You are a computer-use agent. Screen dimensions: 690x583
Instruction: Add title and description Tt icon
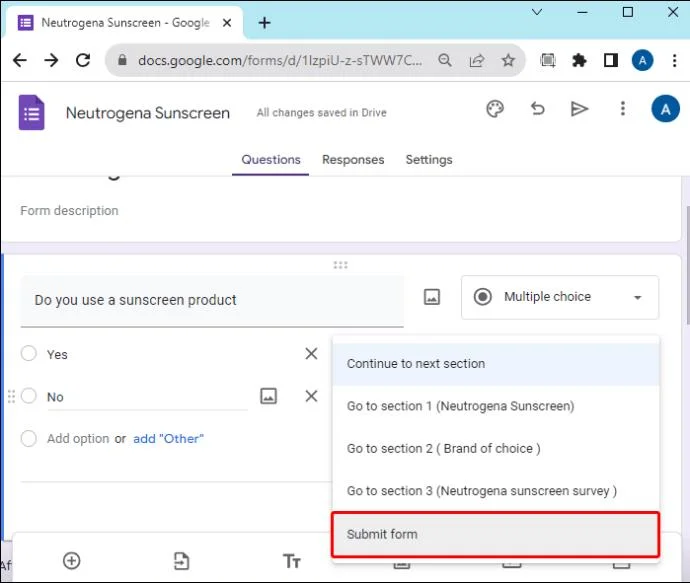pos(291,561)
